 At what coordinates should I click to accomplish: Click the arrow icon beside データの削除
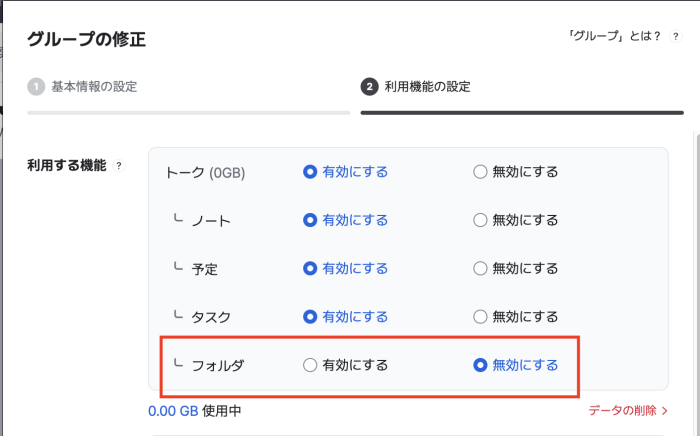click(665, 410)
